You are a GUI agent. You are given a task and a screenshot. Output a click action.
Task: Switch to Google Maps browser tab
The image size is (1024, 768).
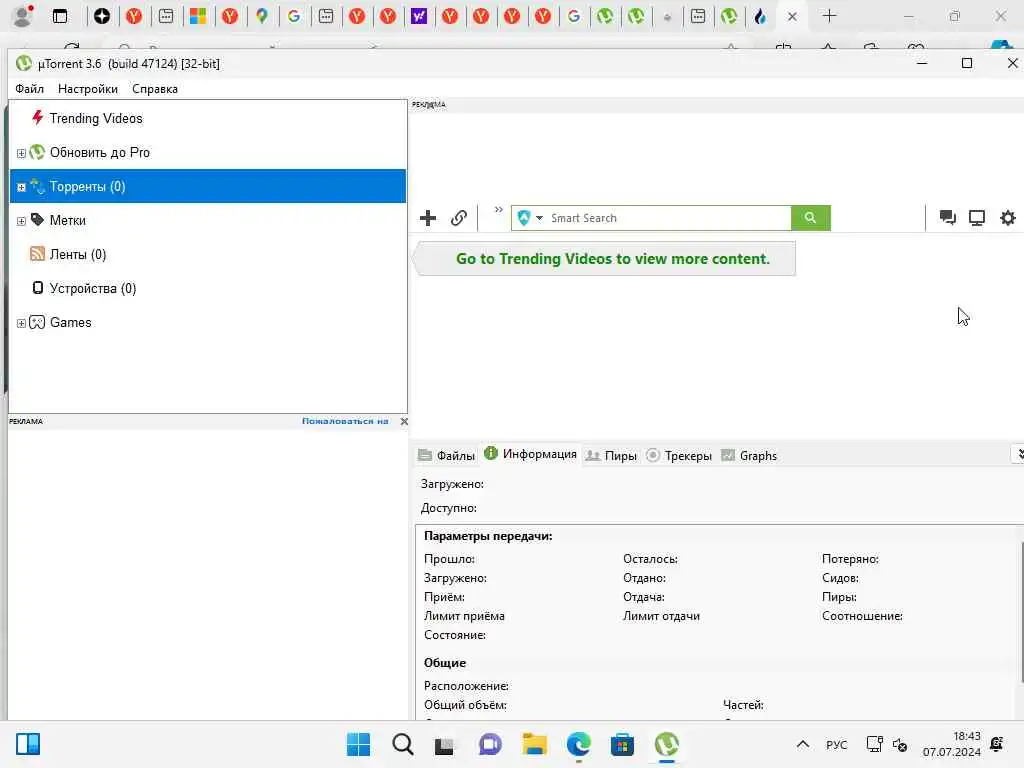[262, 16]
